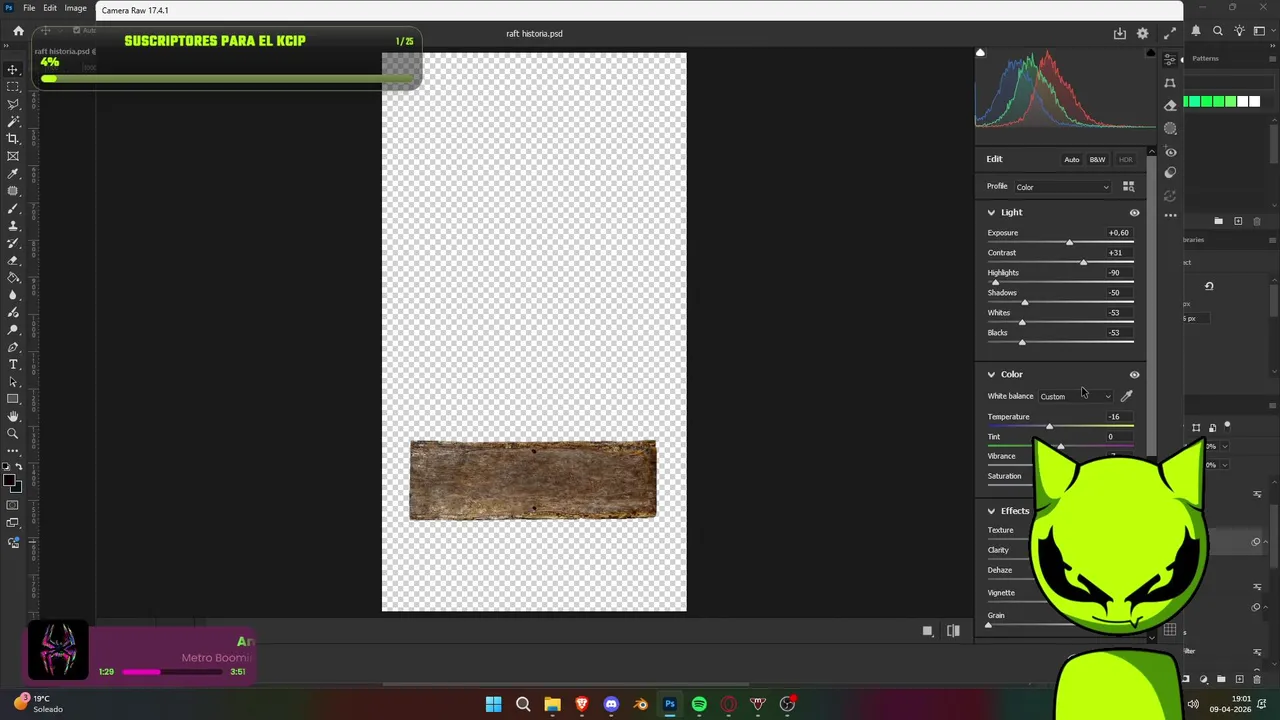Select the Rectangular Marquee tool

[x=13, y=87]
